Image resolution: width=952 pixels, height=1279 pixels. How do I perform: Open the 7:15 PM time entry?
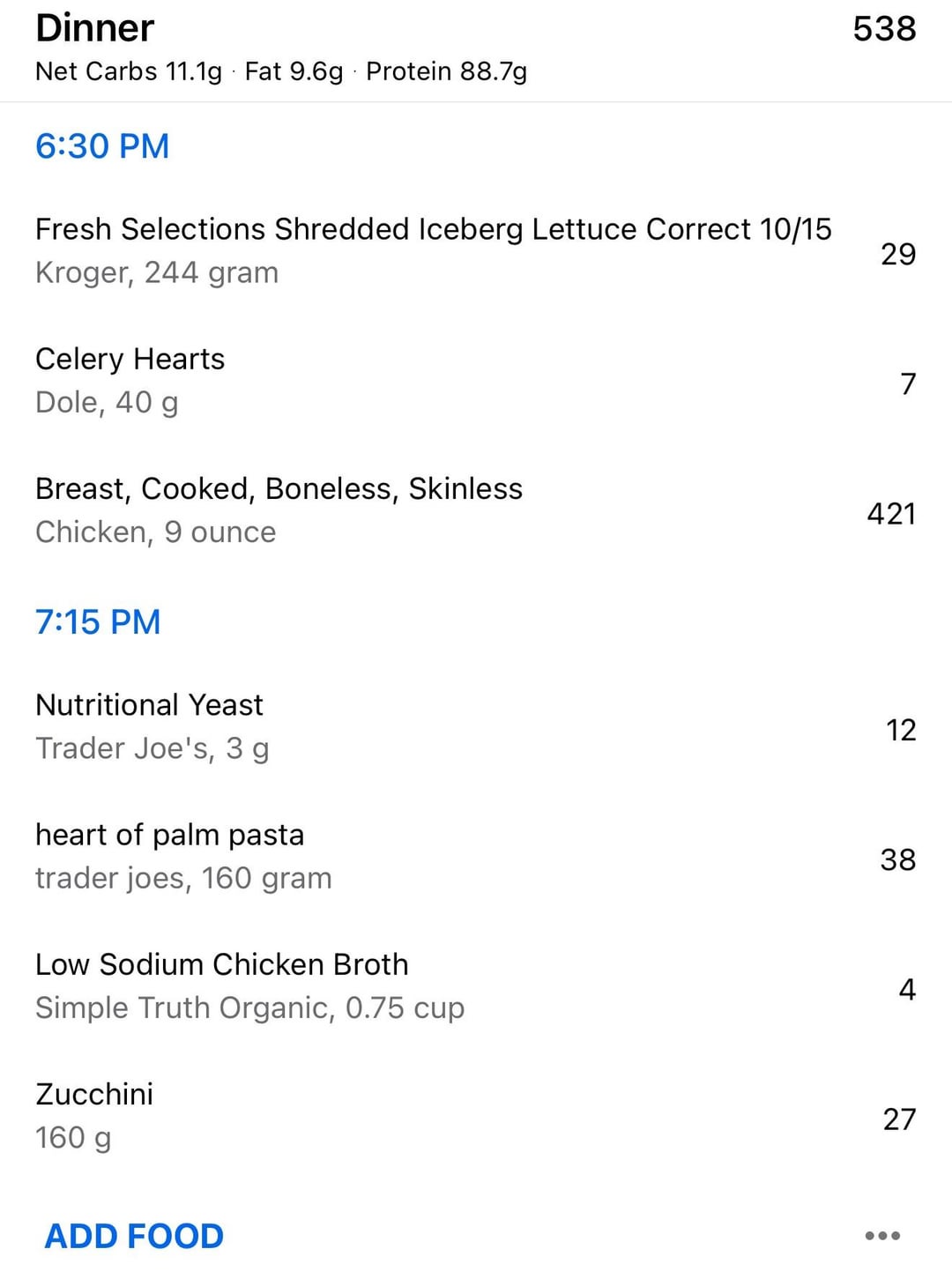98,622
